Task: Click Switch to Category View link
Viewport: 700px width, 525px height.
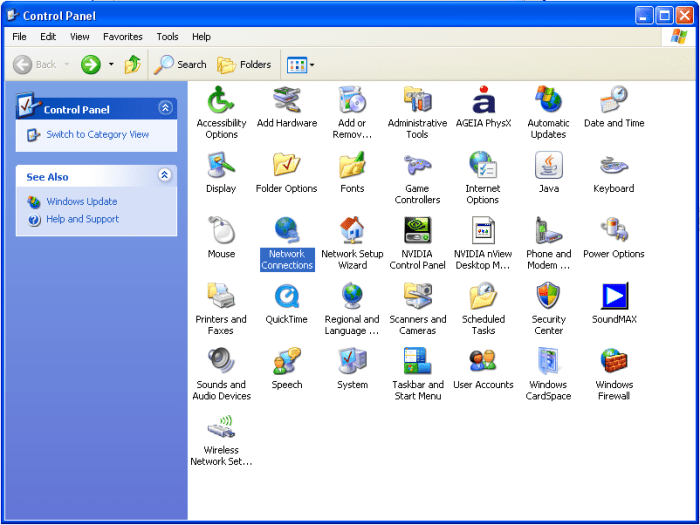Action: (x=98, y=134)
